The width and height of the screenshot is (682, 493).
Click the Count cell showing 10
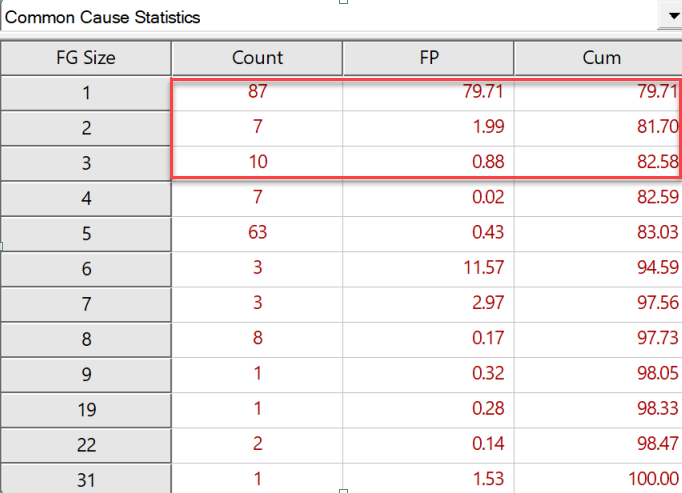[x=257, y=162]
